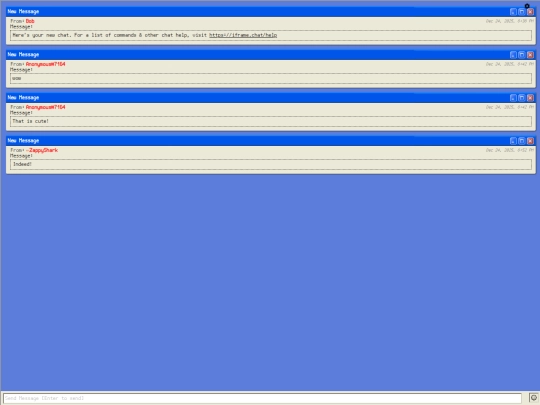
Task: Open the emoji picker beside the message input
Action: coord(534,398)
